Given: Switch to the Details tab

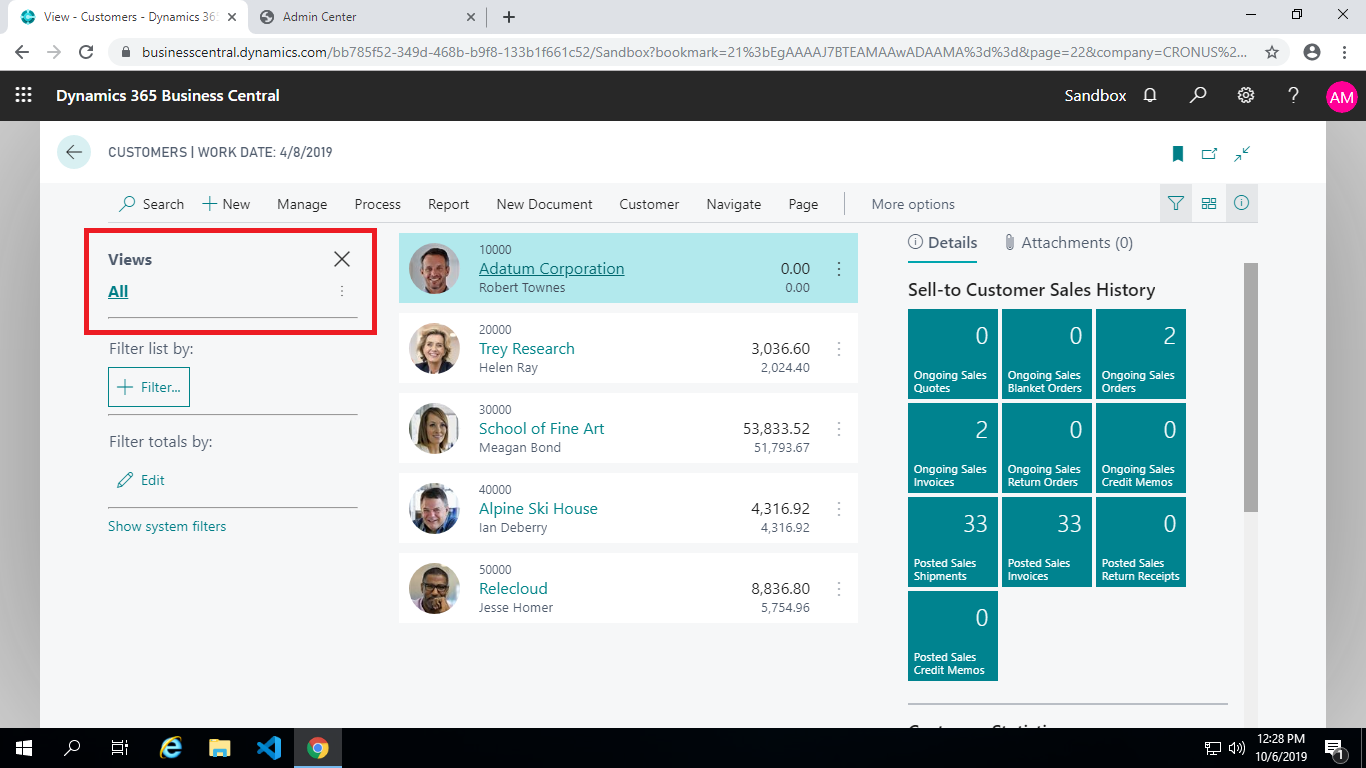Looking at the screenshot, I should coord(942,242).
